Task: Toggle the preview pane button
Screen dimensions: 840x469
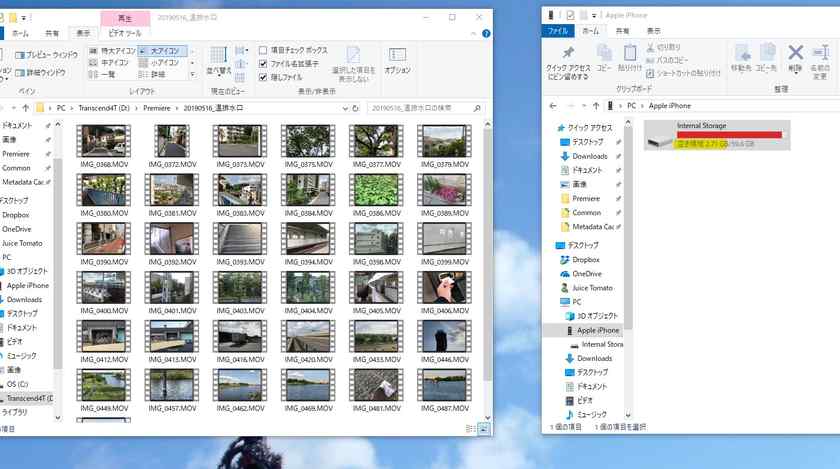Action: (47, 55)
